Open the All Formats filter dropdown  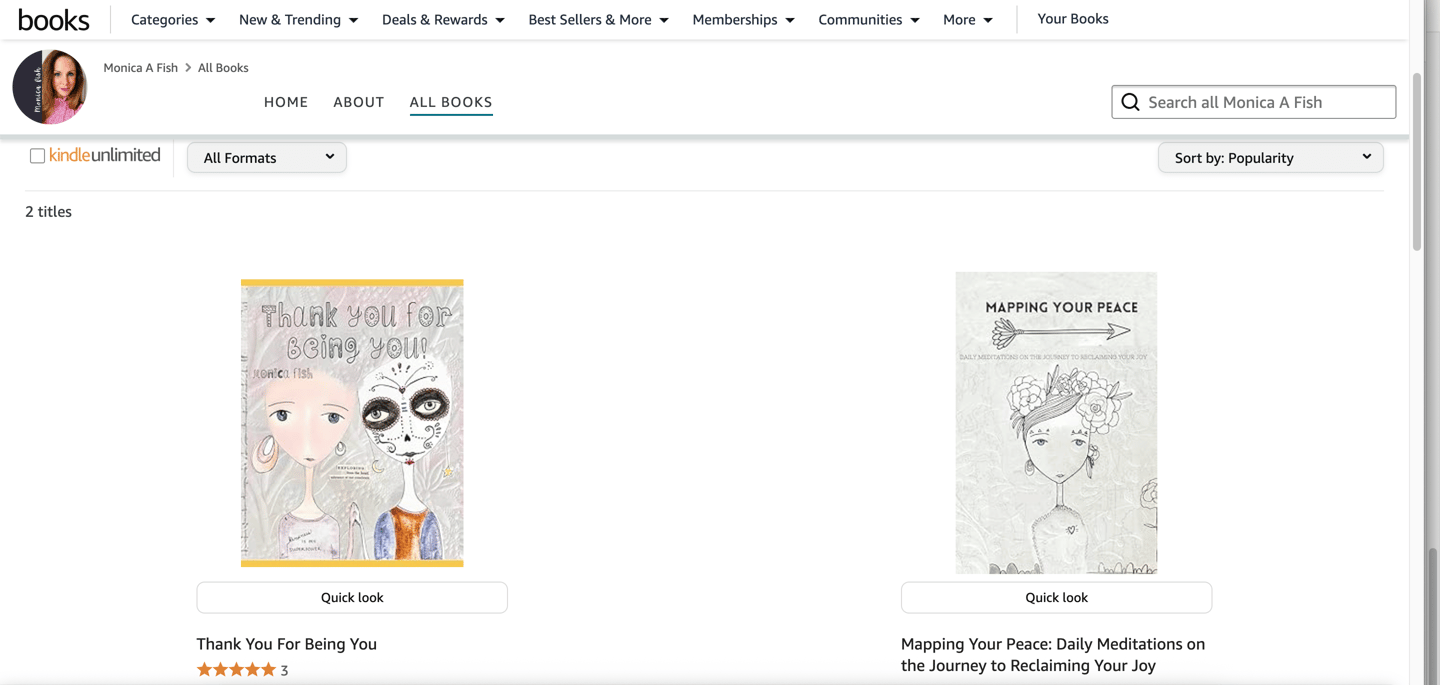pyautogui.click(x=267, y=157)
